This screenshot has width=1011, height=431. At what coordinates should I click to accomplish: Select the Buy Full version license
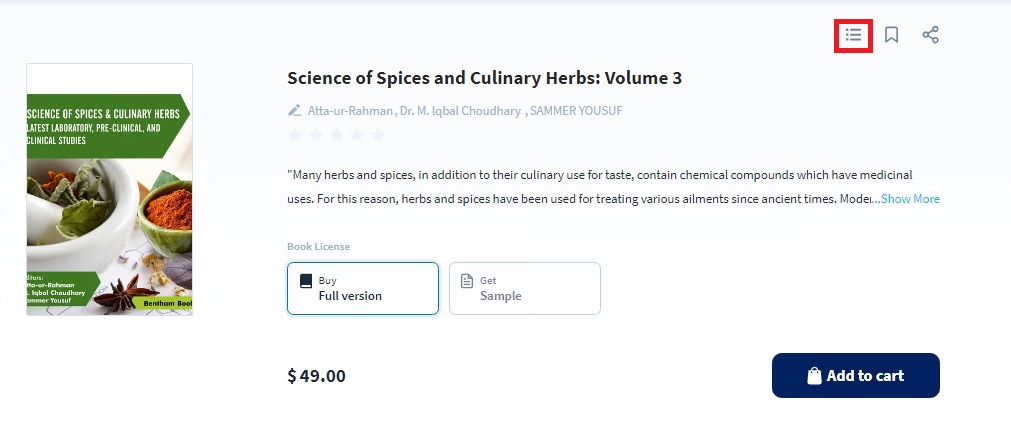pos(363,288)
